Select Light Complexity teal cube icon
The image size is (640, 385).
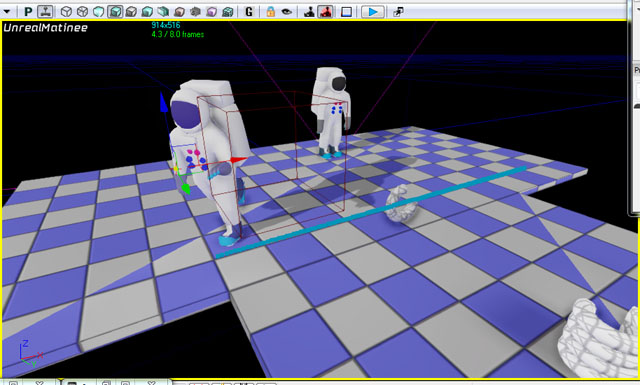[x=163, y=12]
